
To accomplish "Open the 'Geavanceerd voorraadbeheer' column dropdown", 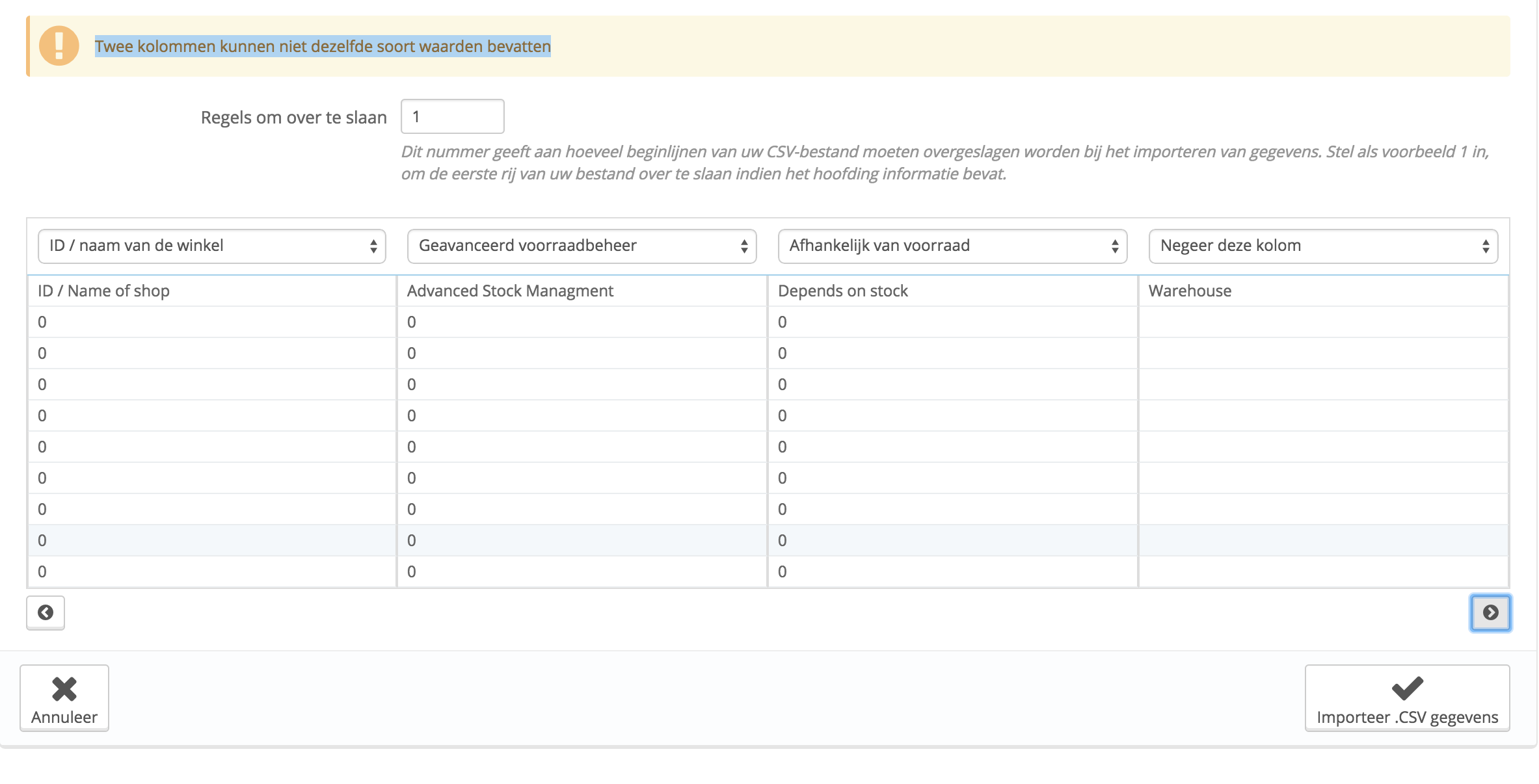I will tap(582, 246).
